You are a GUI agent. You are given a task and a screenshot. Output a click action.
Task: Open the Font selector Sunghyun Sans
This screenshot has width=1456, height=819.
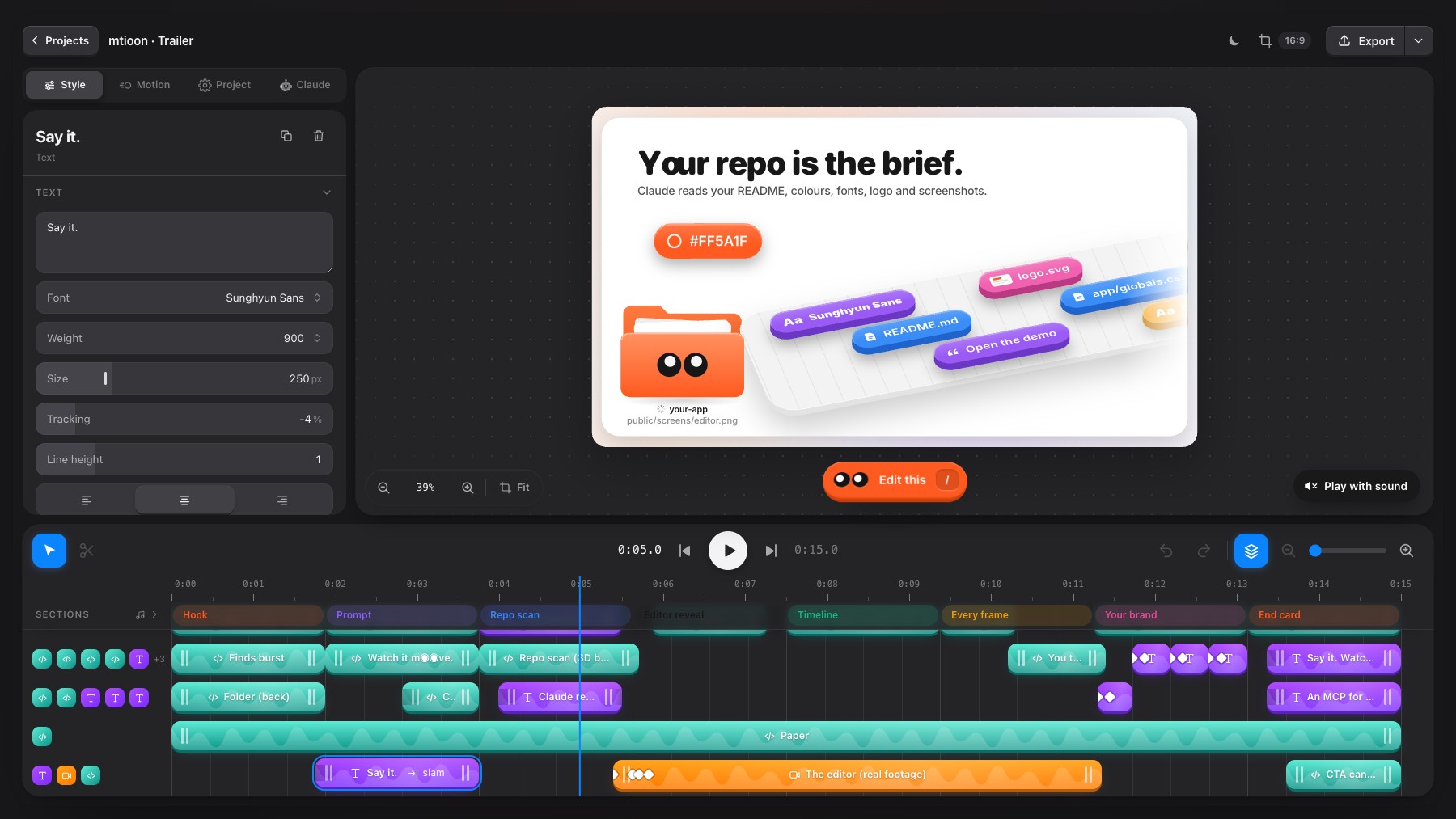coord(184,298)
